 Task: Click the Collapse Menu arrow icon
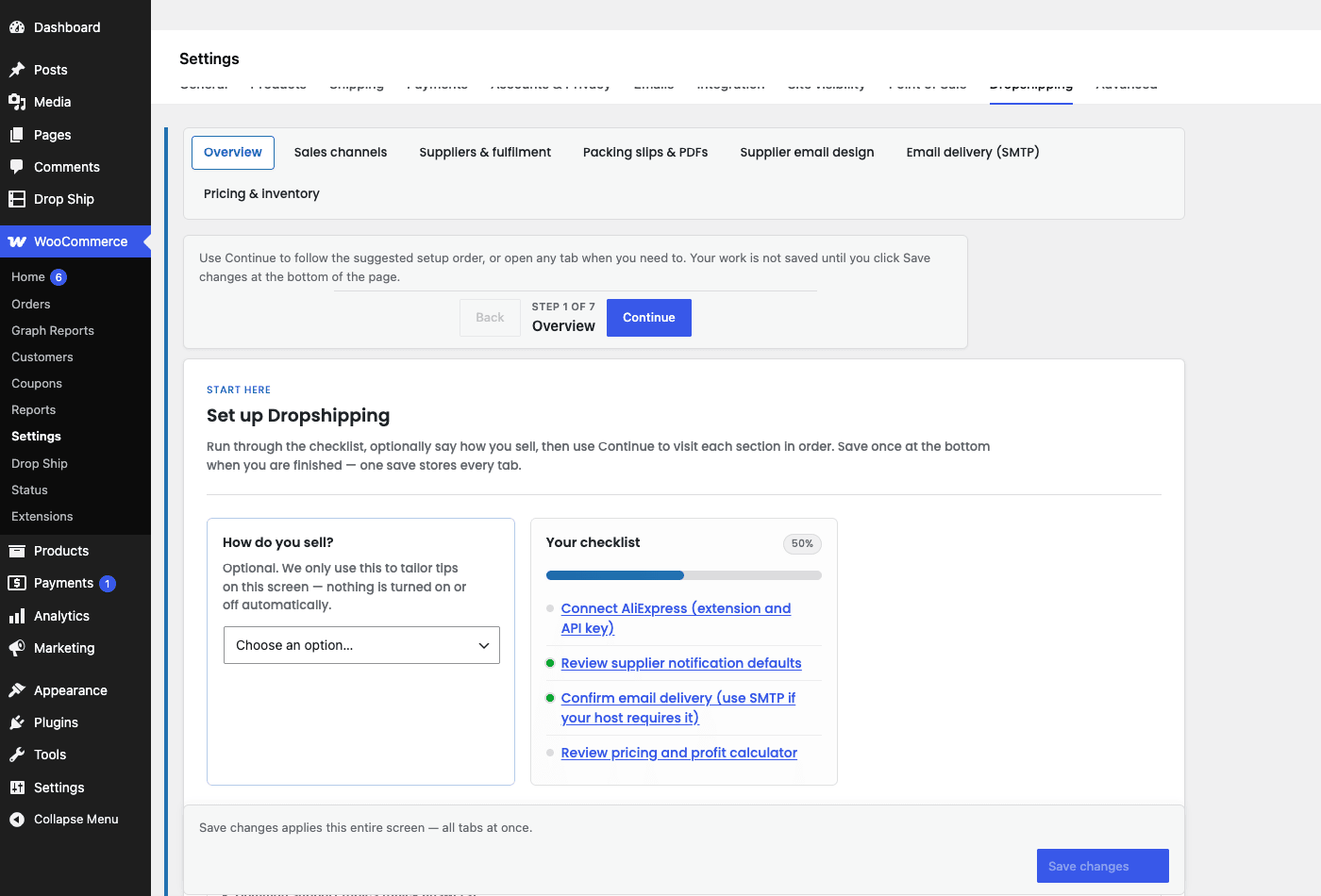(17, 820)
